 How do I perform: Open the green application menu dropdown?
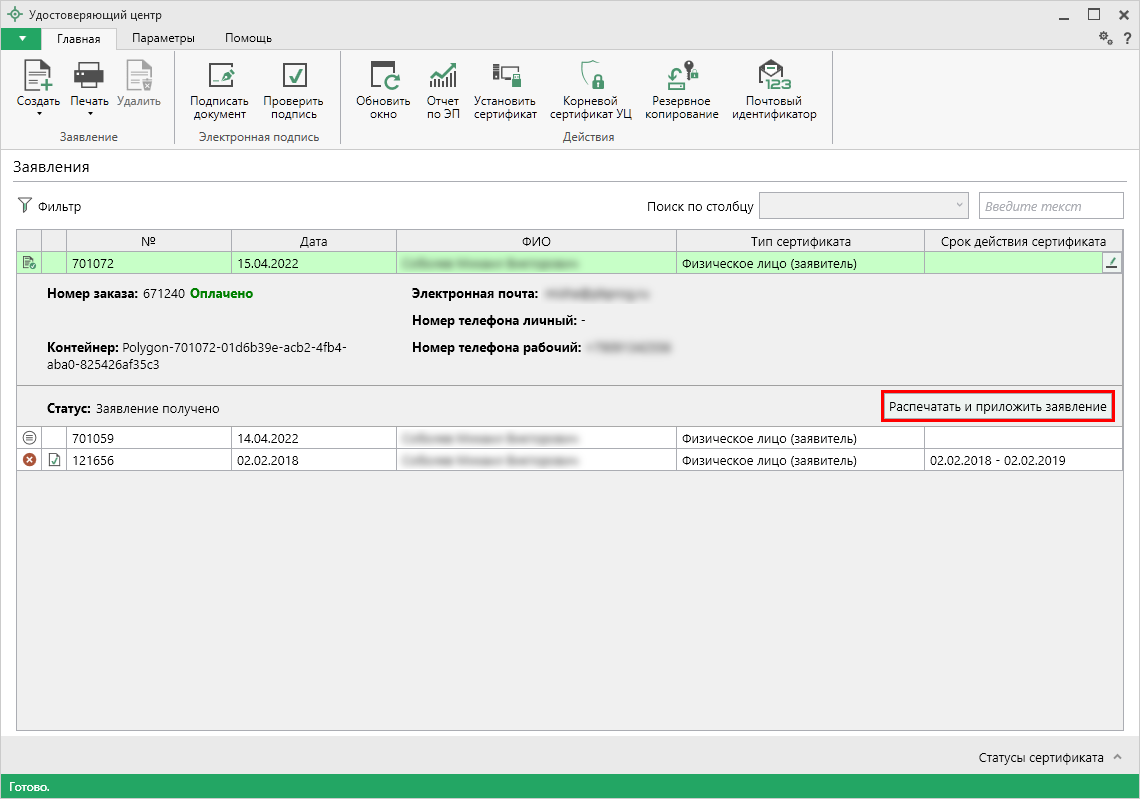pos(21,38)
